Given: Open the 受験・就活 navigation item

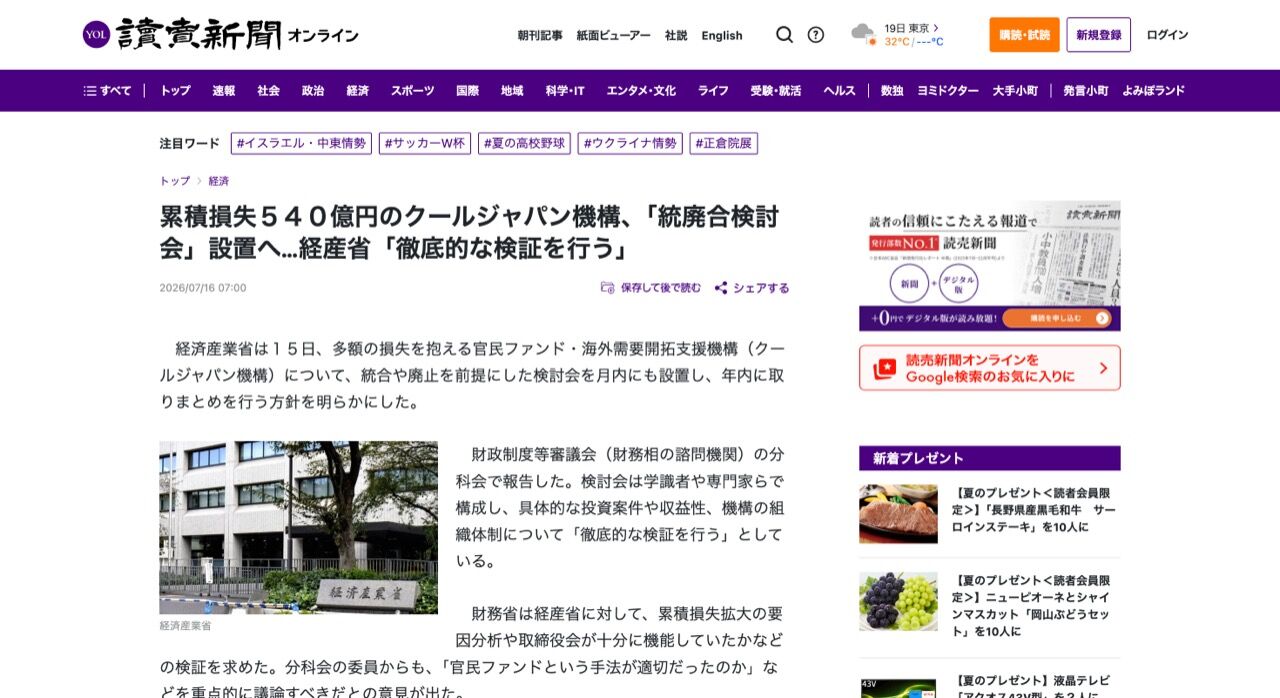Looking at the screenshot, I should [776, 90].
